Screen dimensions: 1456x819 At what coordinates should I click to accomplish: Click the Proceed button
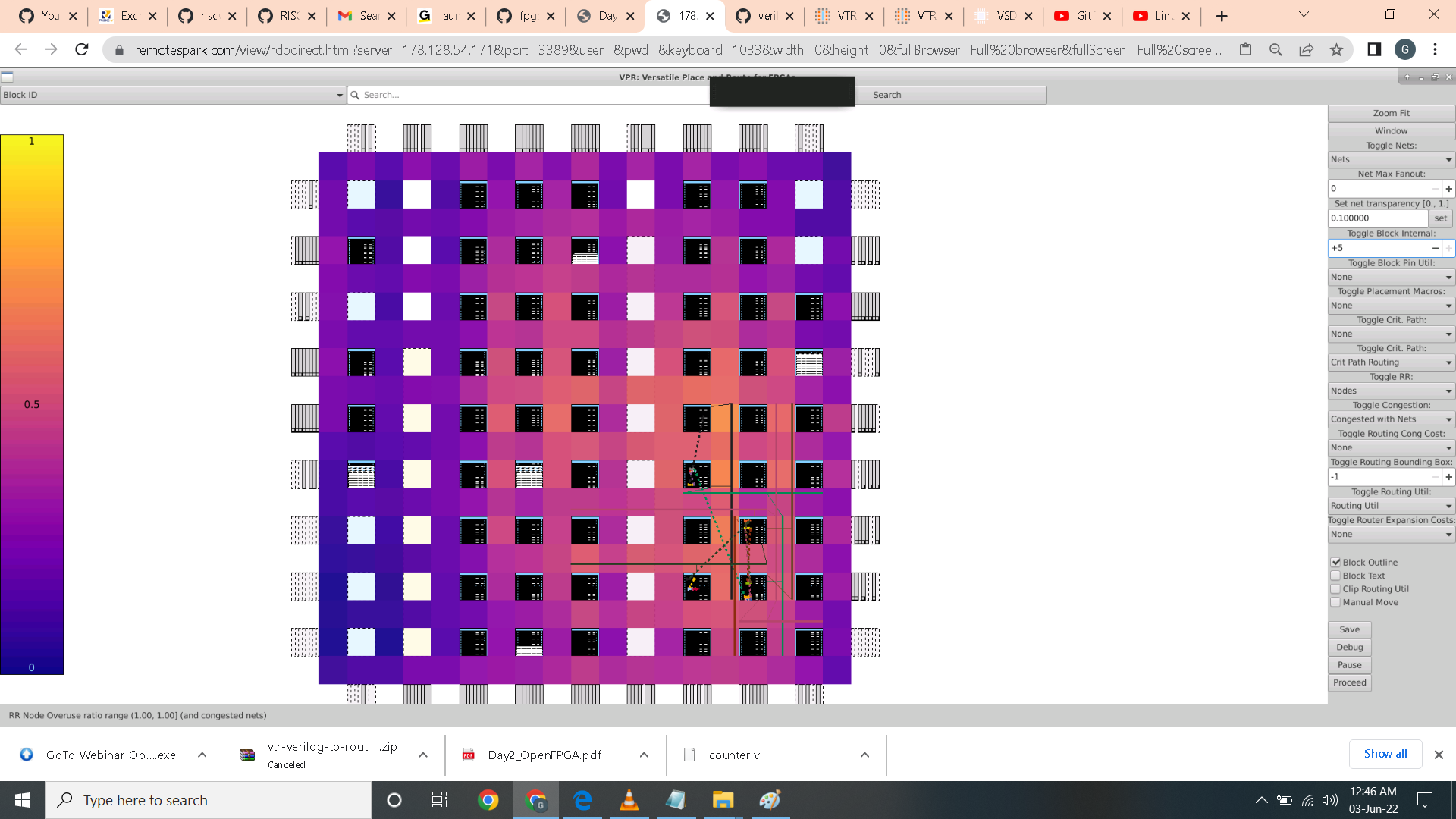click(x=1349, y=682)
